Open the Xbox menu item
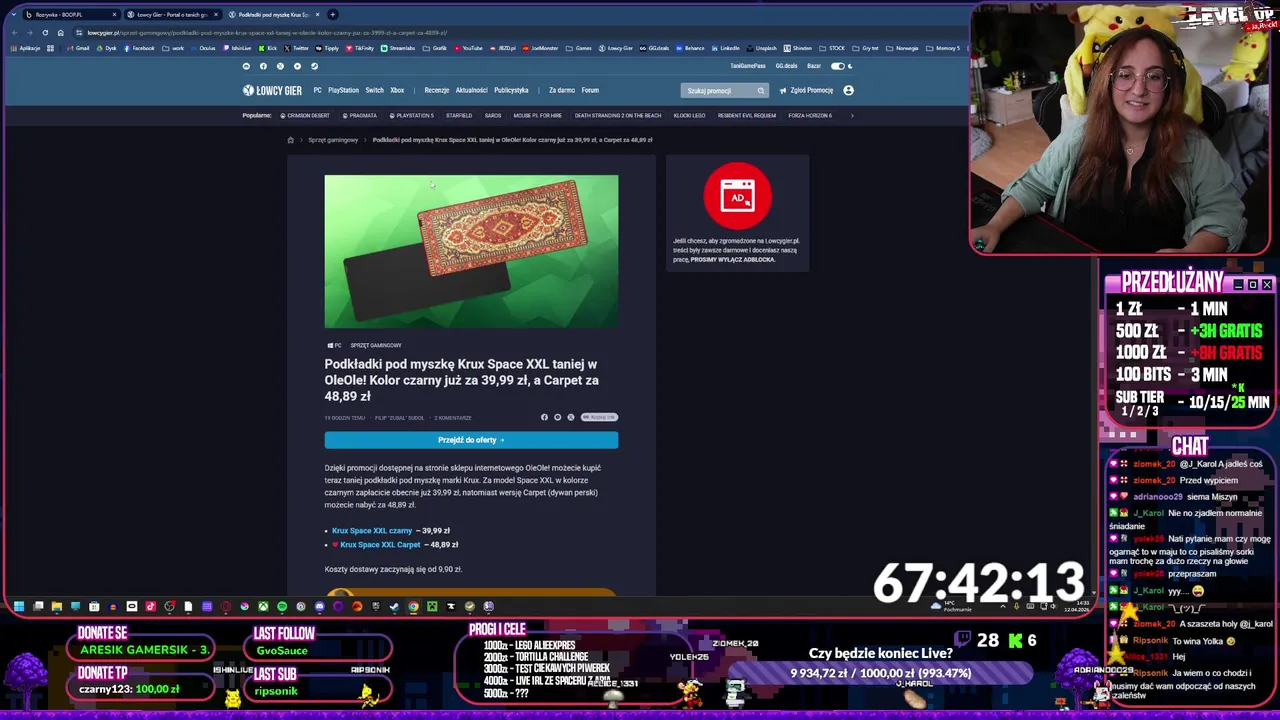 [397, 90]
